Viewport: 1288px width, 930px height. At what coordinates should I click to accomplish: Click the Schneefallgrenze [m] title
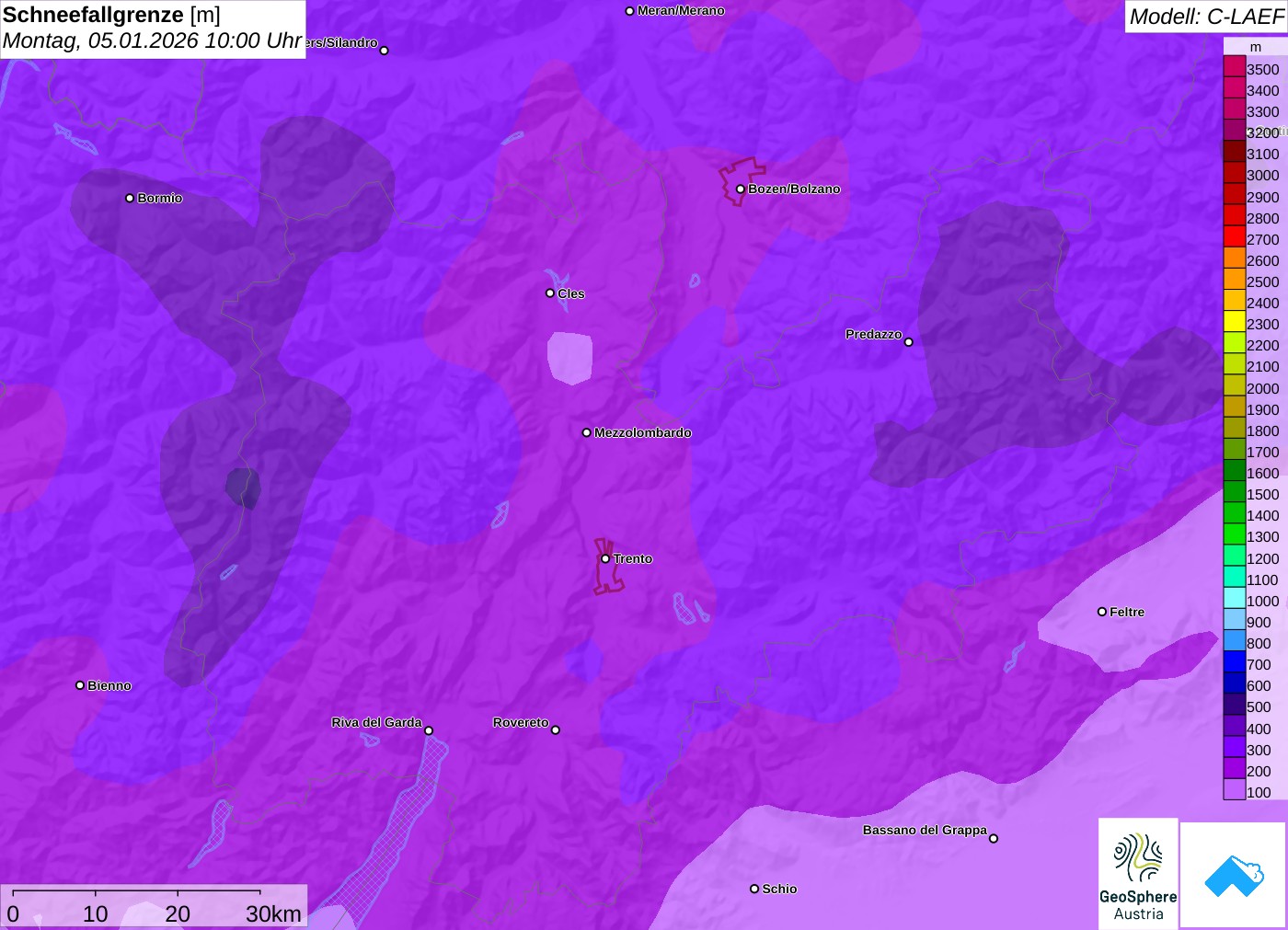click(111, 15)
